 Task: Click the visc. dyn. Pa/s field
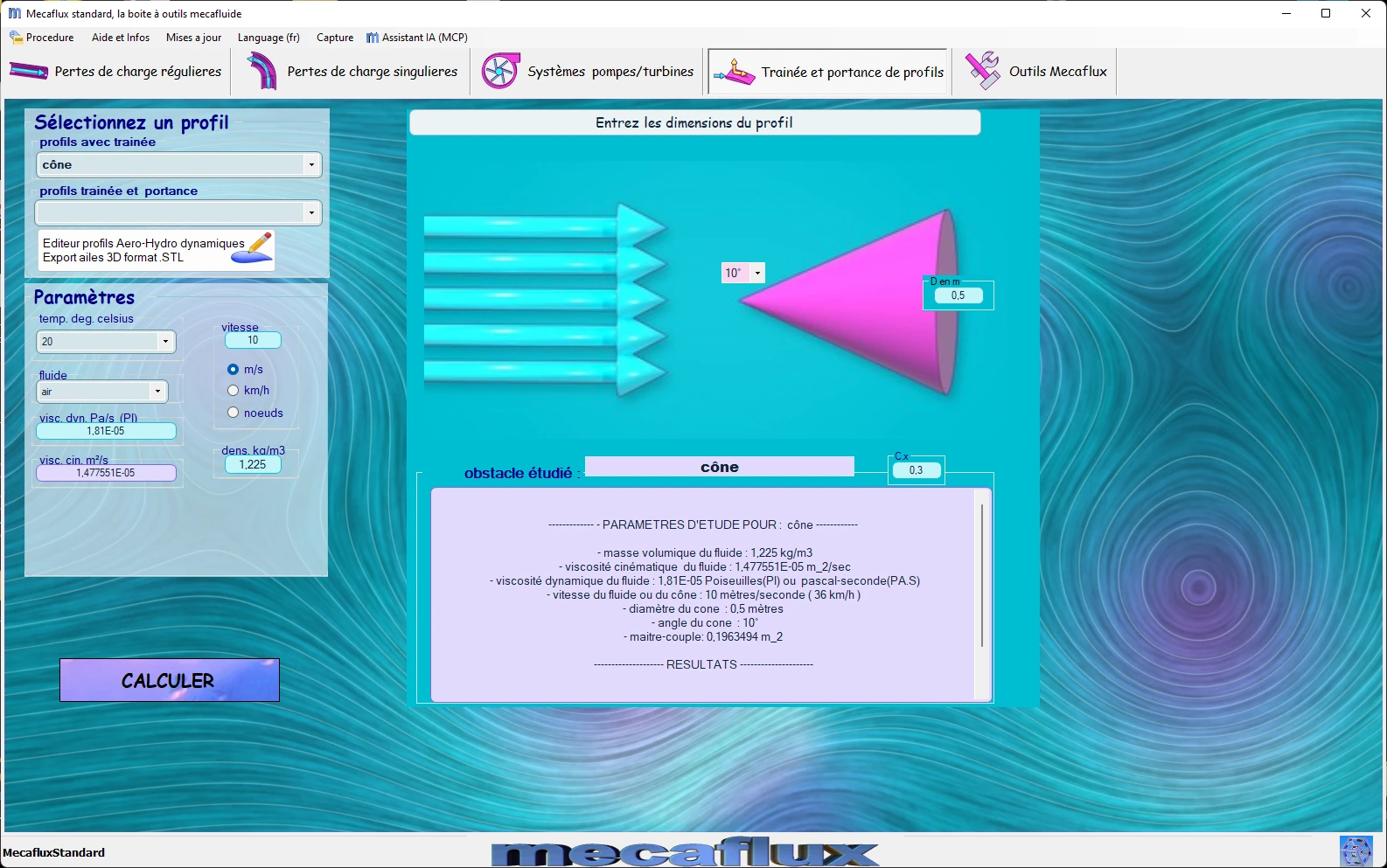106,431
